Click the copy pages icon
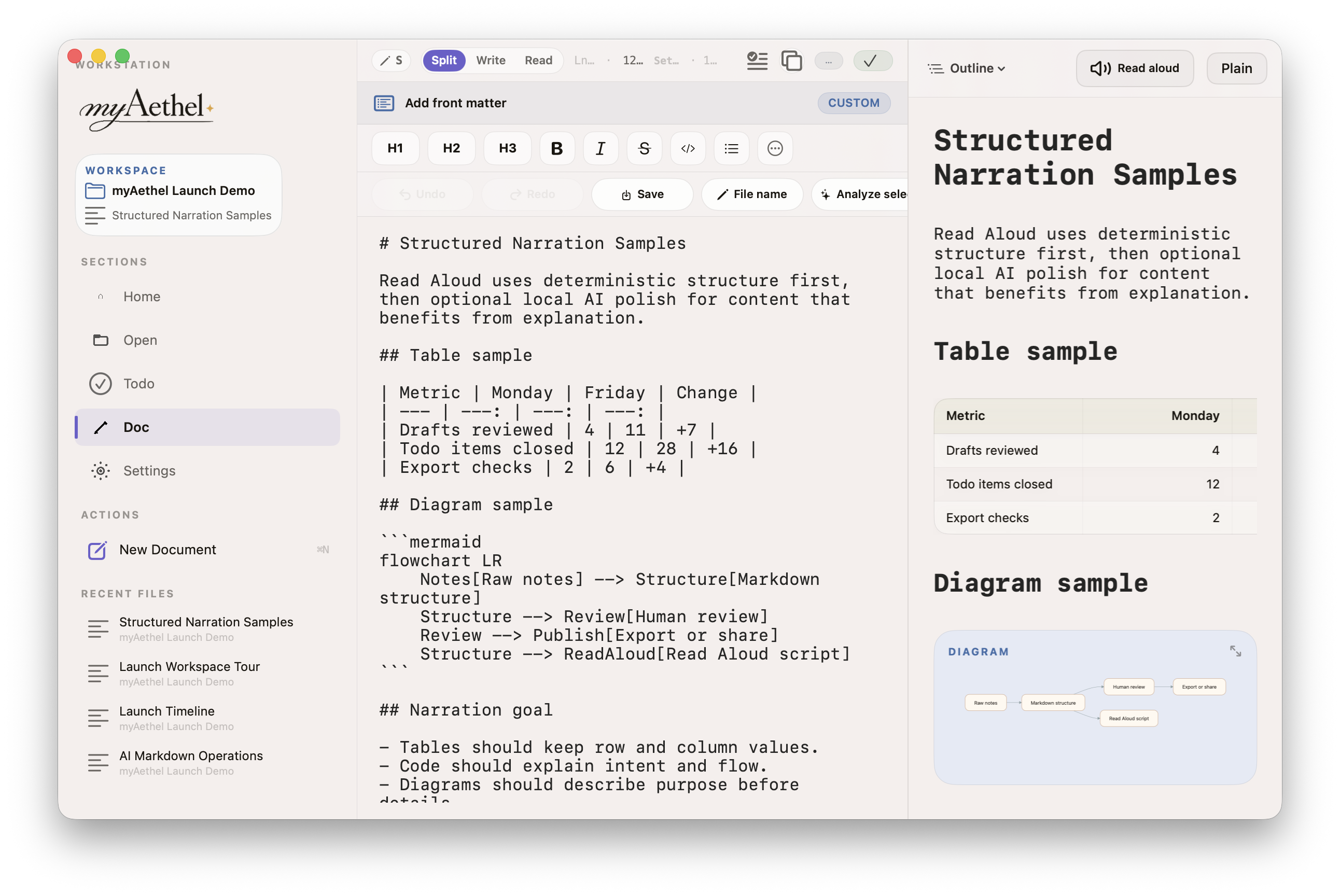Image resolution: width=1340 pixels, height=896 pixels. [791, 61]
